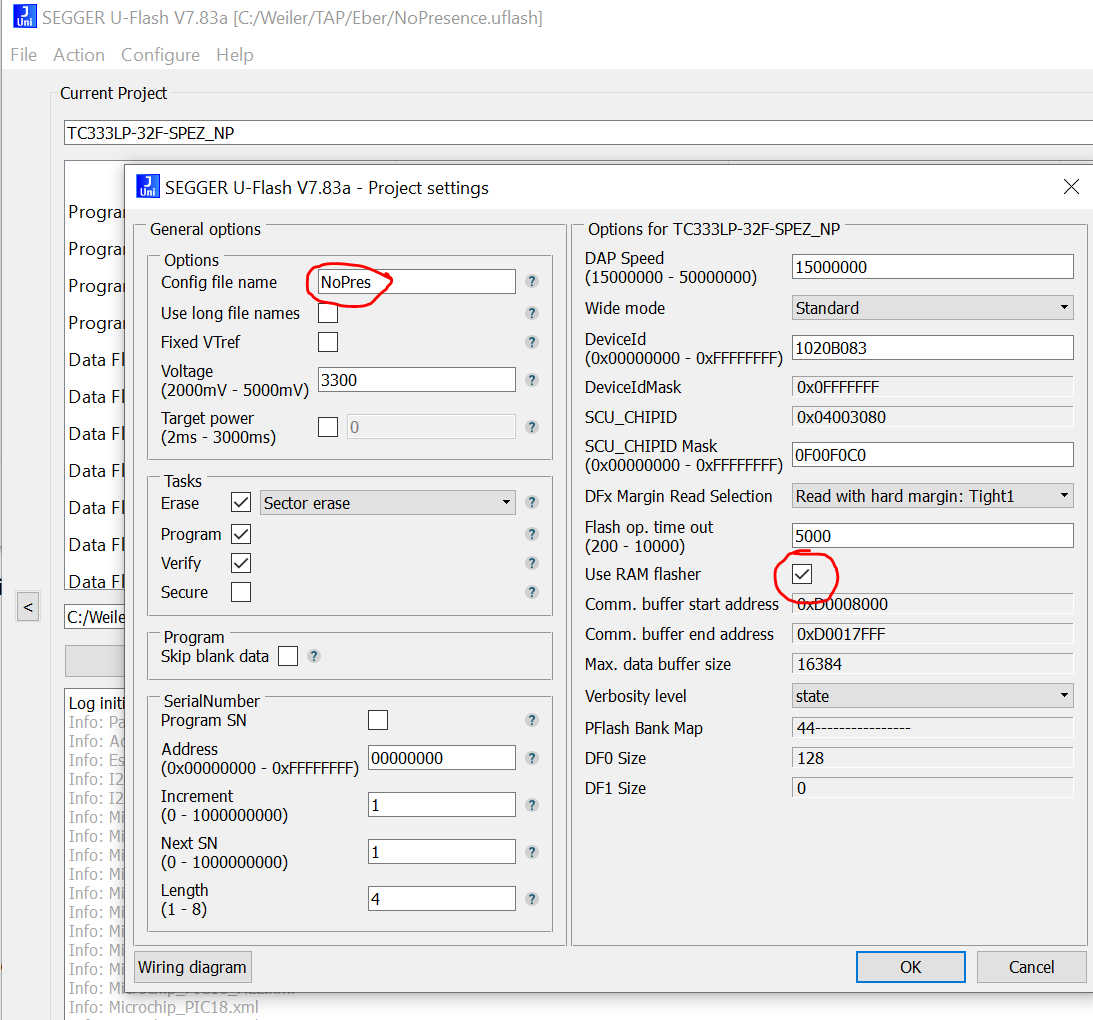Close the Project settings dialog

coord(1071,186)
